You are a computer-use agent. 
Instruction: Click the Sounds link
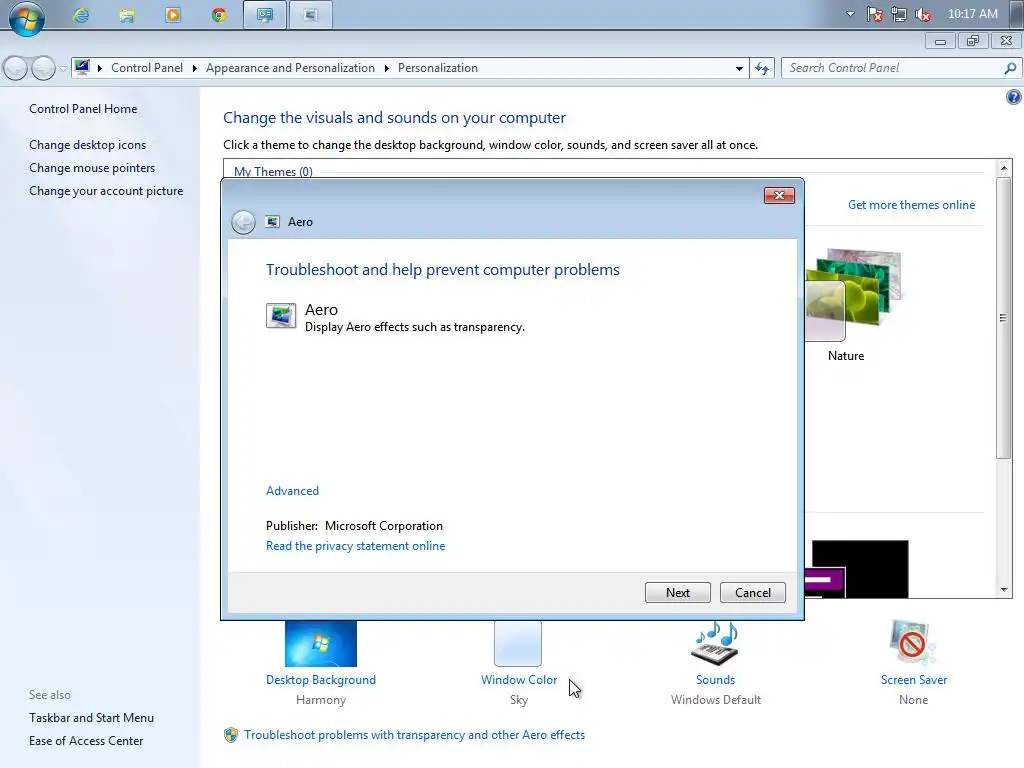[715, 680]
